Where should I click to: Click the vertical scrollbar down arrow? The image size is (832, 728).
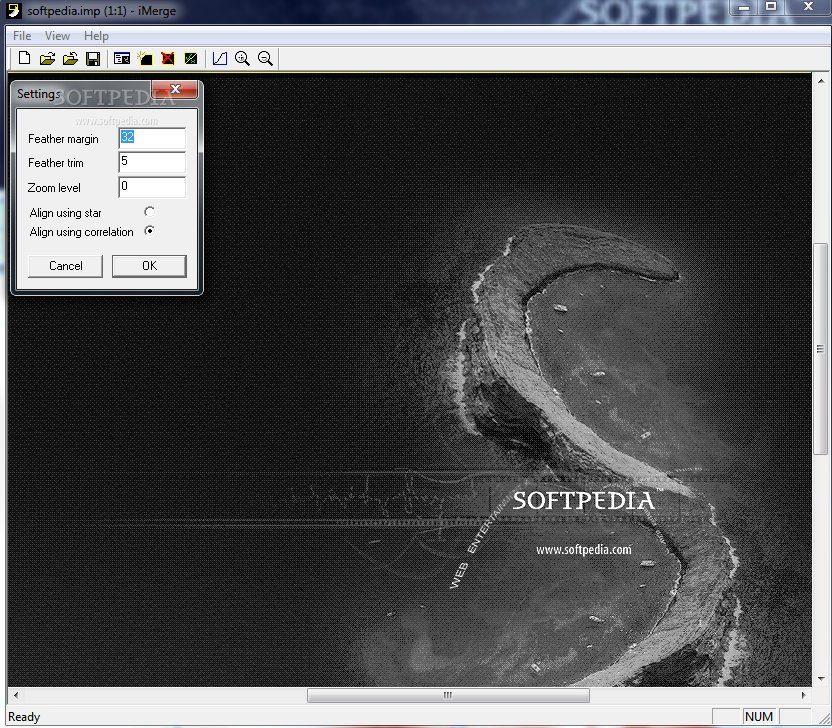pyautogui.click(x=821, y=679)
